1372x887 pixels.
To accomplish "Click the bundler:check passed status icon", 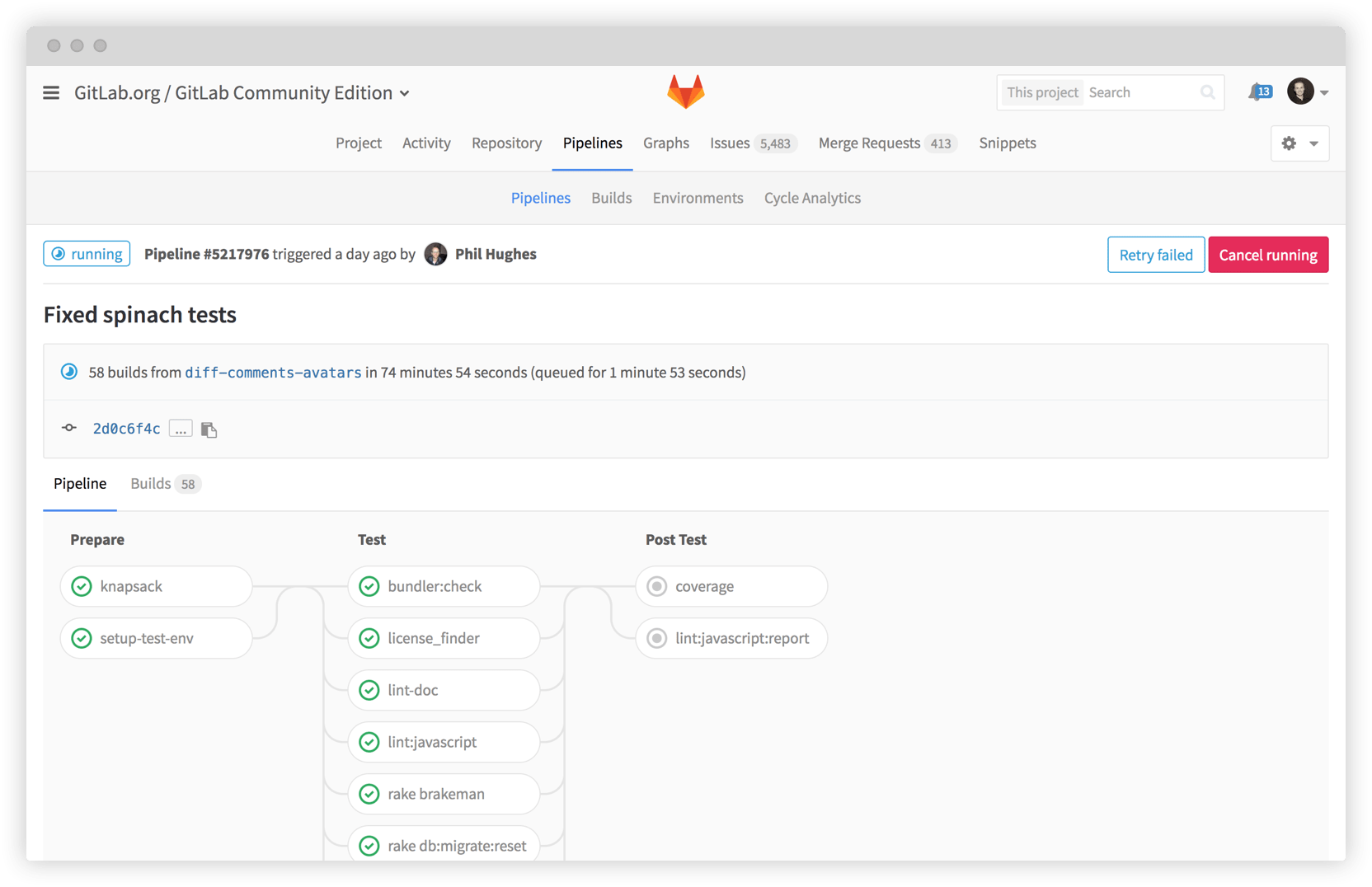I will click(369, 586).
